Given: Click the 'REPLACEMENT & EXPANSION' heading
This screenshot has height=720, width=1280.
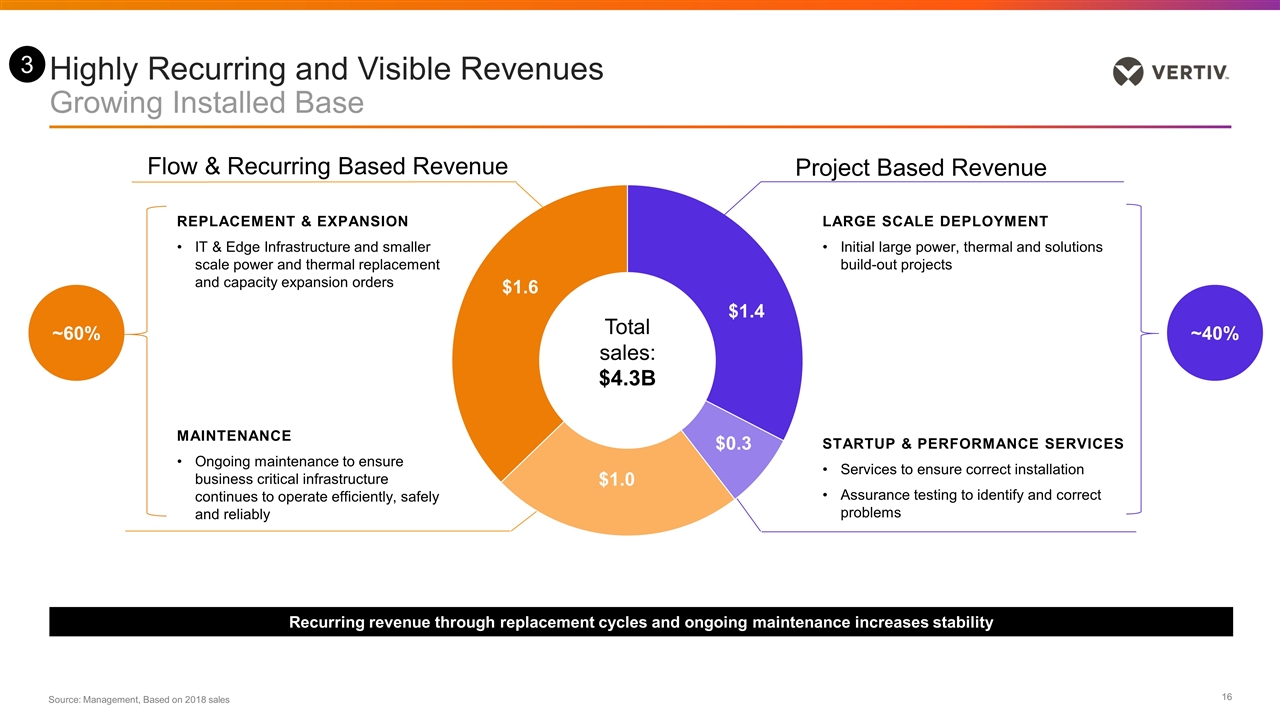Looking at the screenshot, I should [292, 221].
